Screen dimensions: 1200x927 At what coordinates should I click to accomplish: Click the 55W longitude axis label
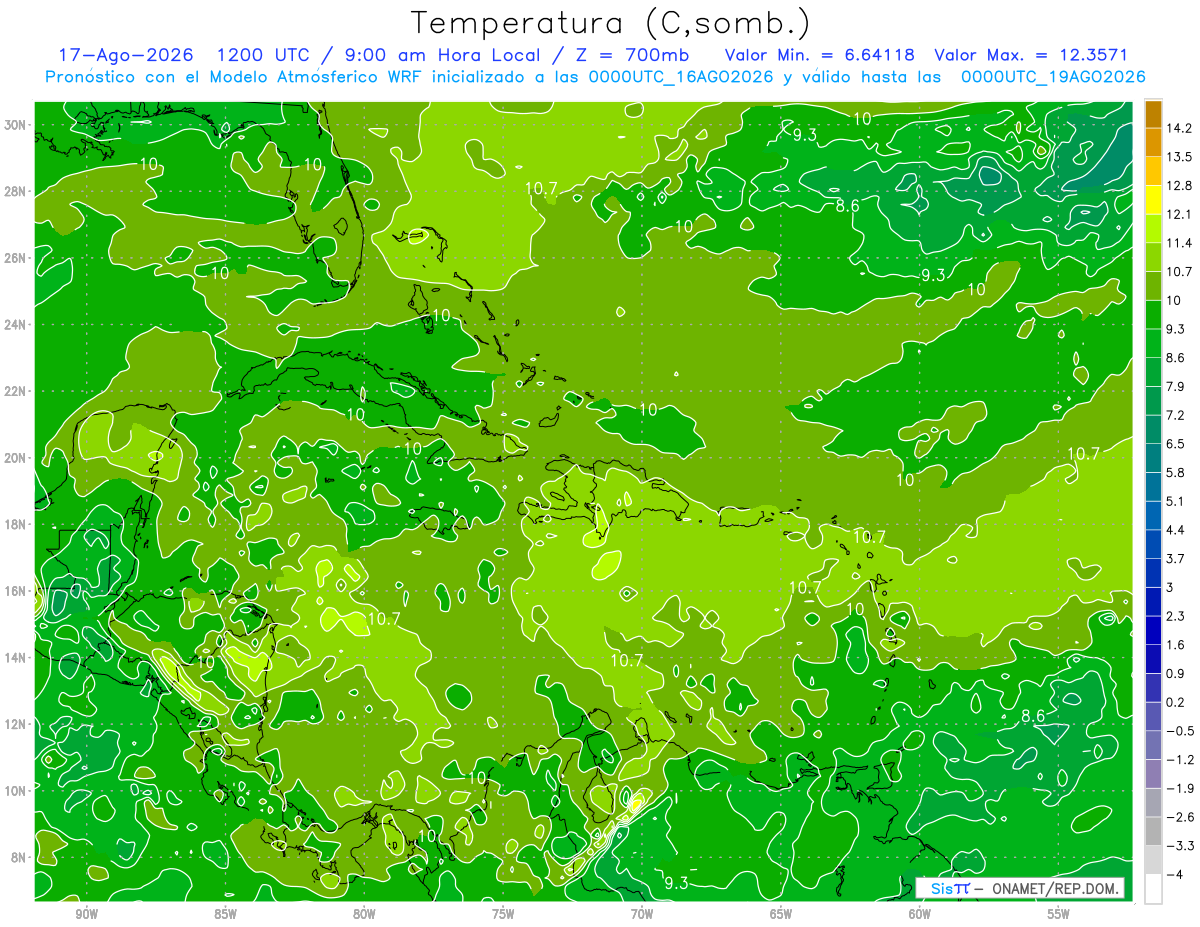tap(1059, 914)
